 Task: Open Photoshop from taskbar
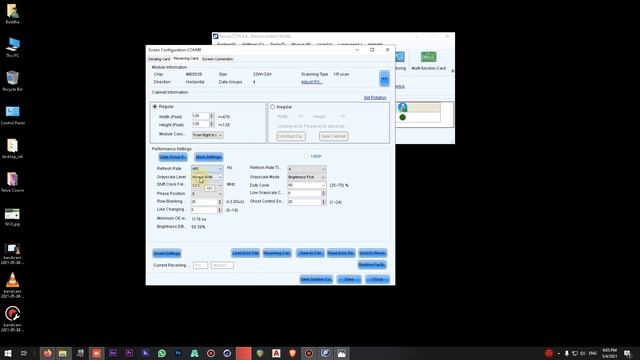(x=178, y=353)
